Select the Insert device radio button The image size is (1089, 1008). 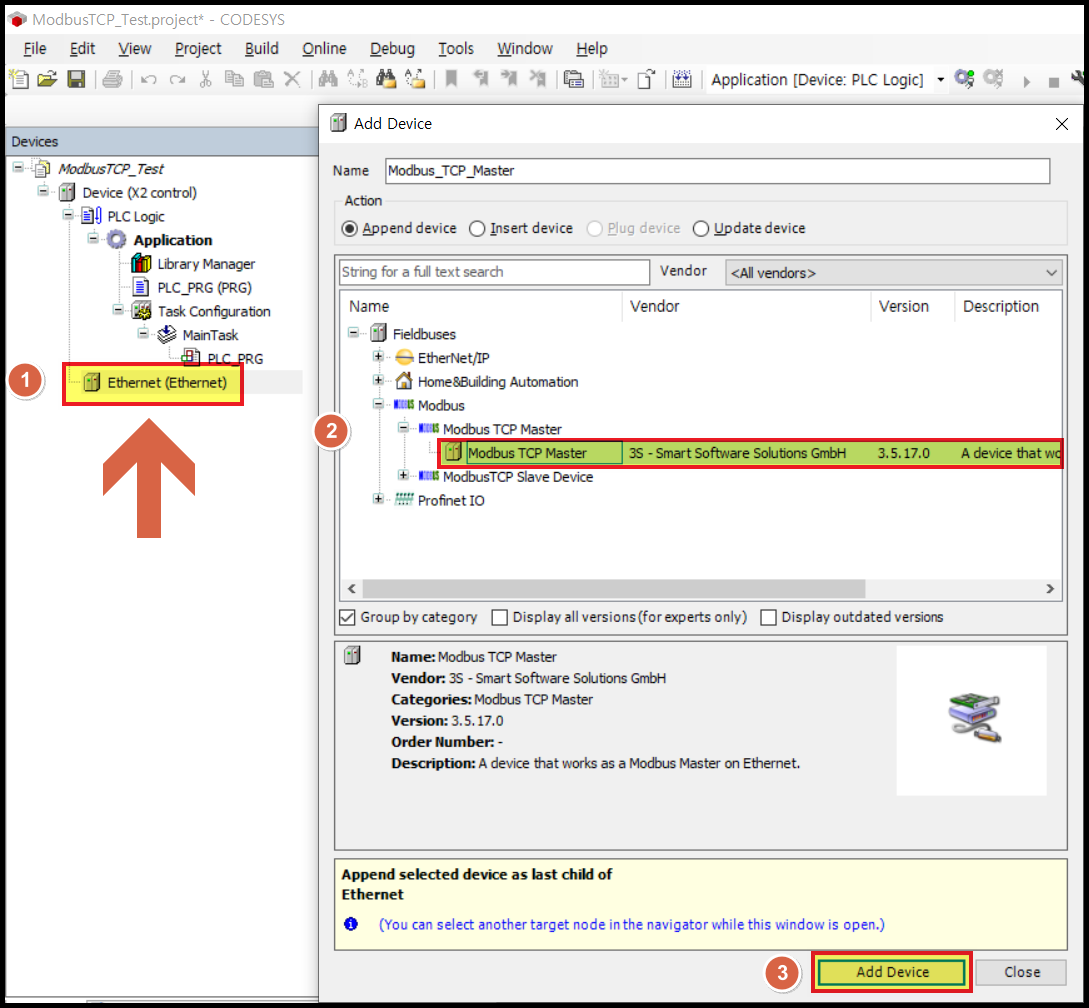point(477,229)
